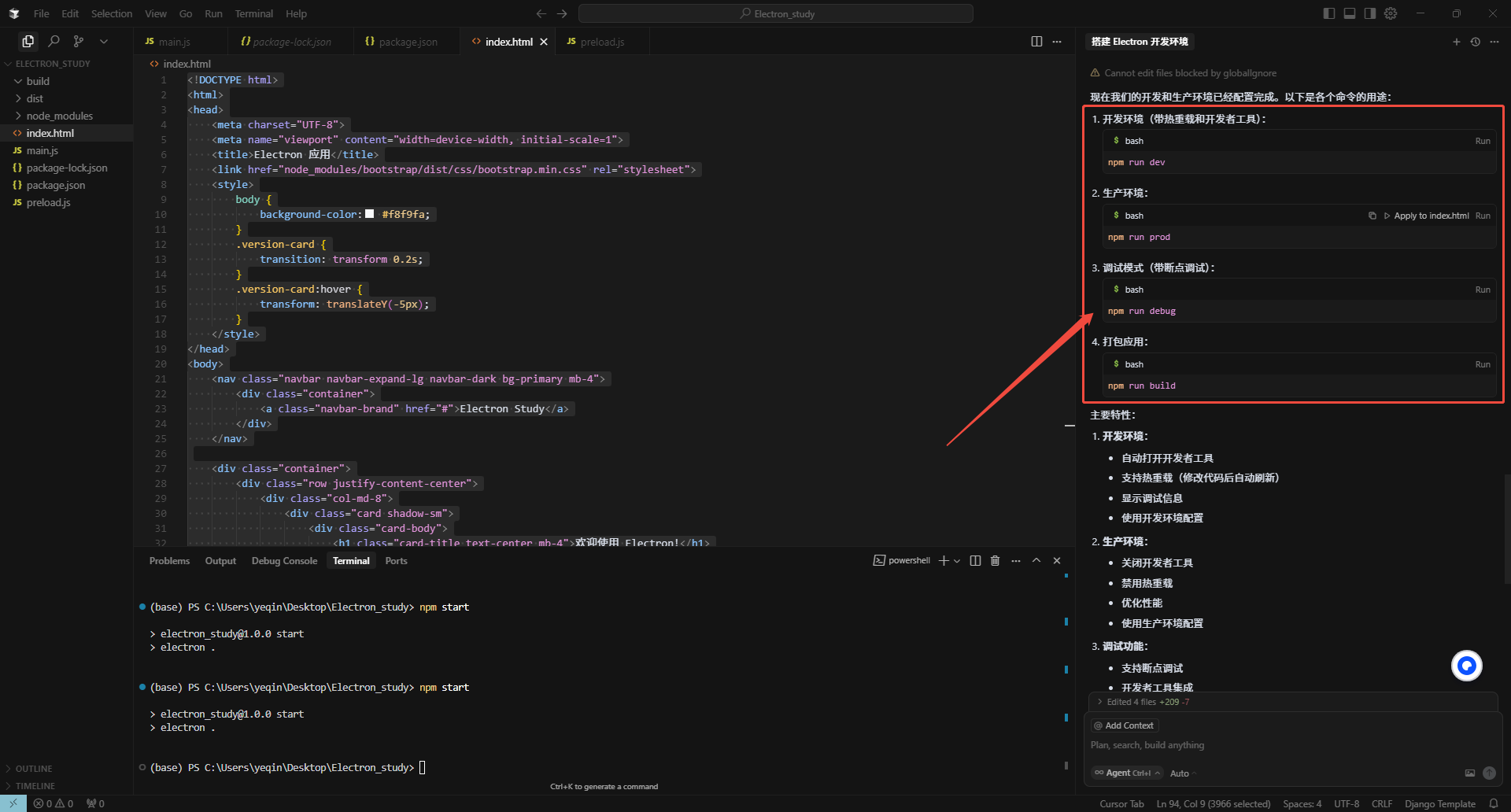1511x812 pixels.
Task: Send the chat message
Action: tap(1489, 773)
